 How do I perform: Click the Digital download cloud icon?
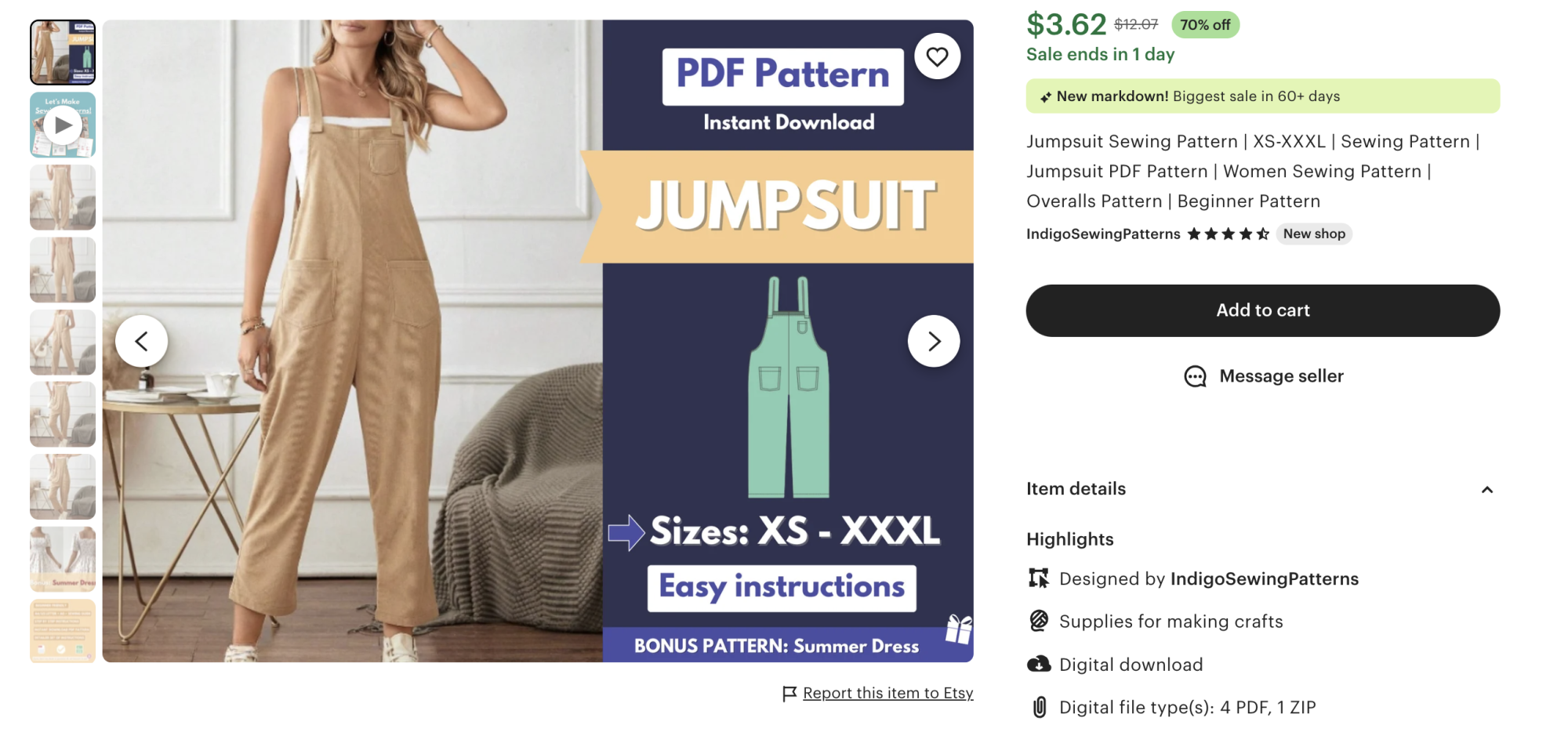pos(1039,665)
